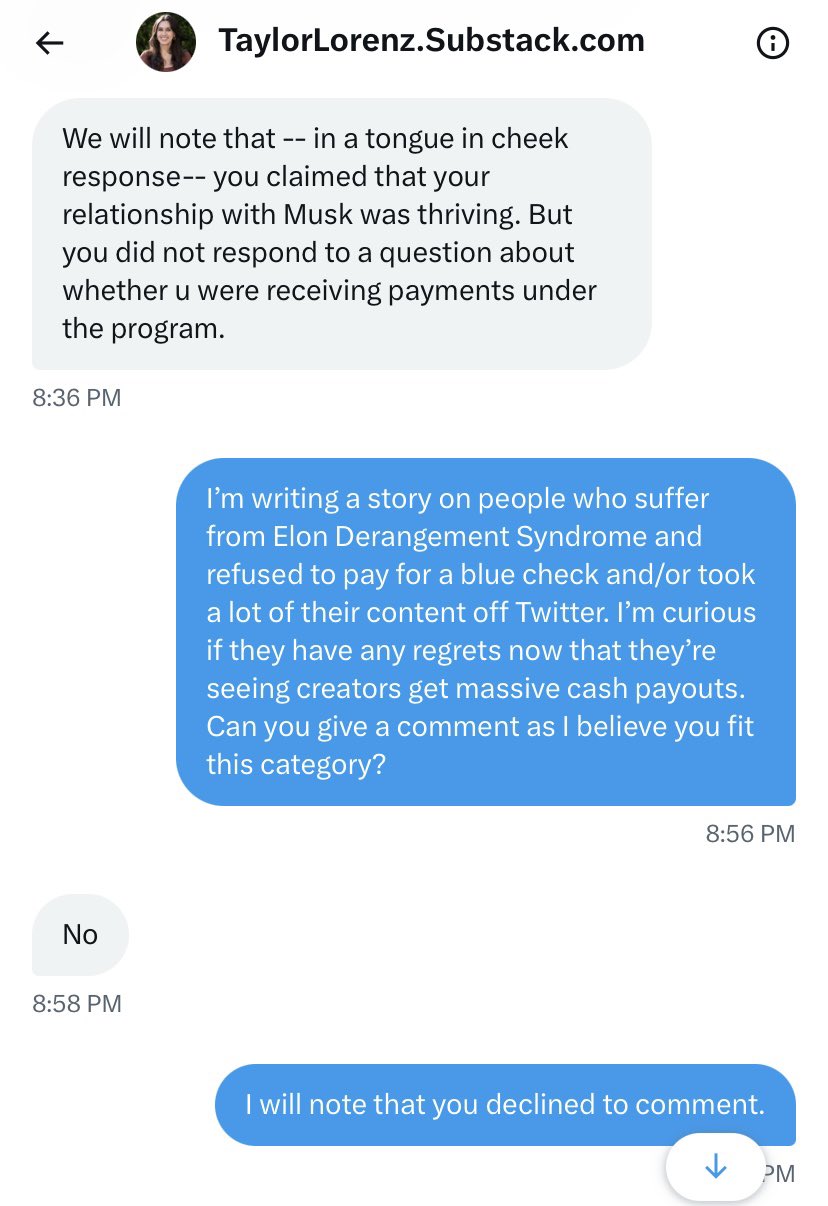
Task: Open conversation info icon
Action: [773, 43]
